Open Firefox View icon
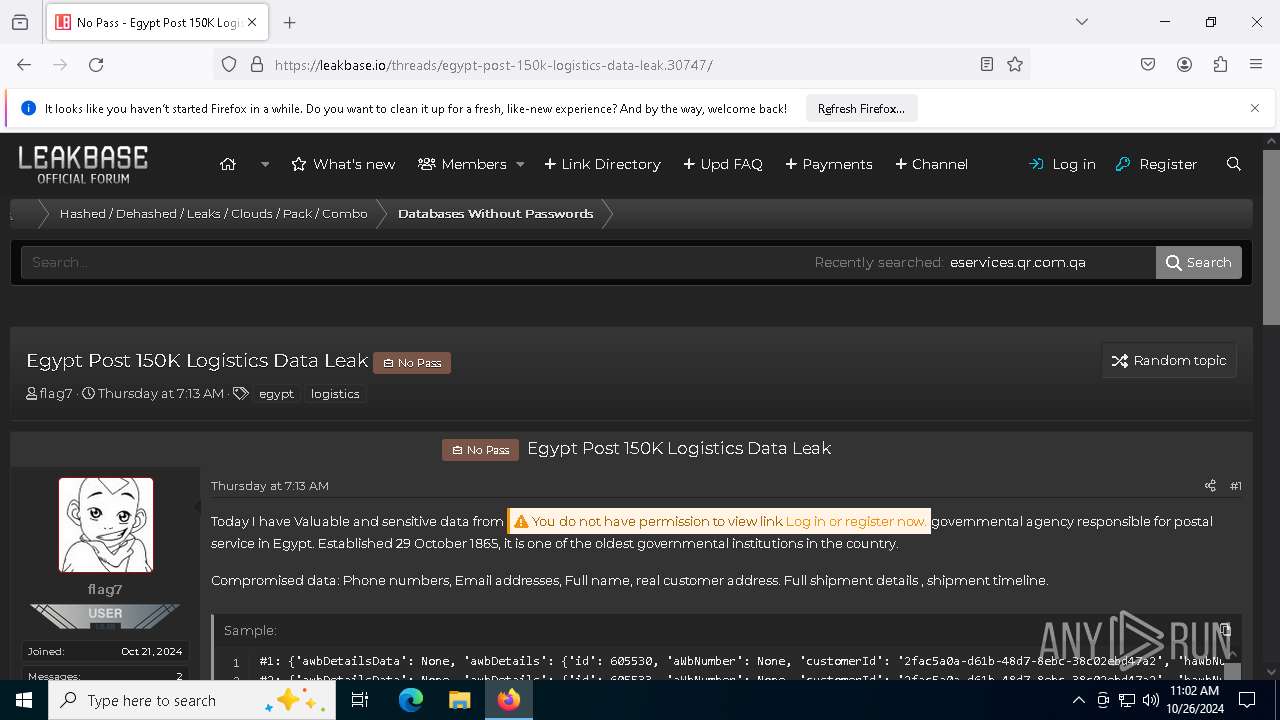 click(20, 22)
